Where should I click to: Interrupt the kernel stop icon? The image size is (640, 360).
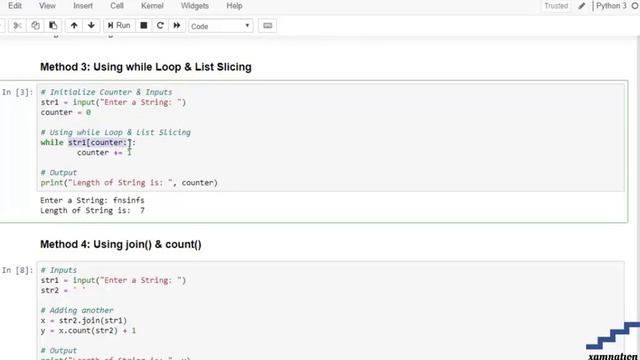(144, 26)
